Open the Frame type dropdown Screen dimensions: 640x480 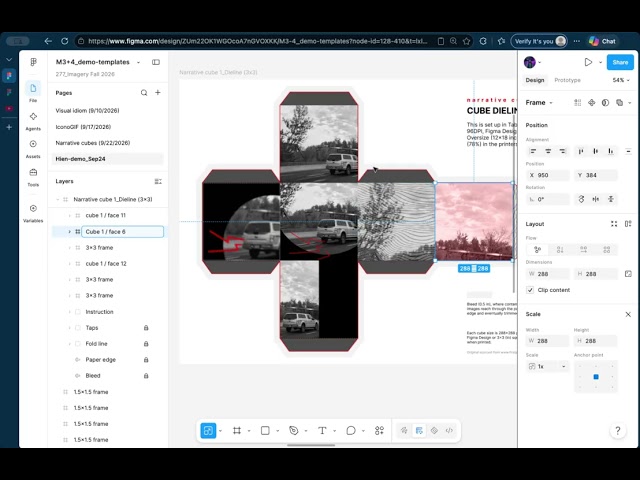click(x=540, y=102)
